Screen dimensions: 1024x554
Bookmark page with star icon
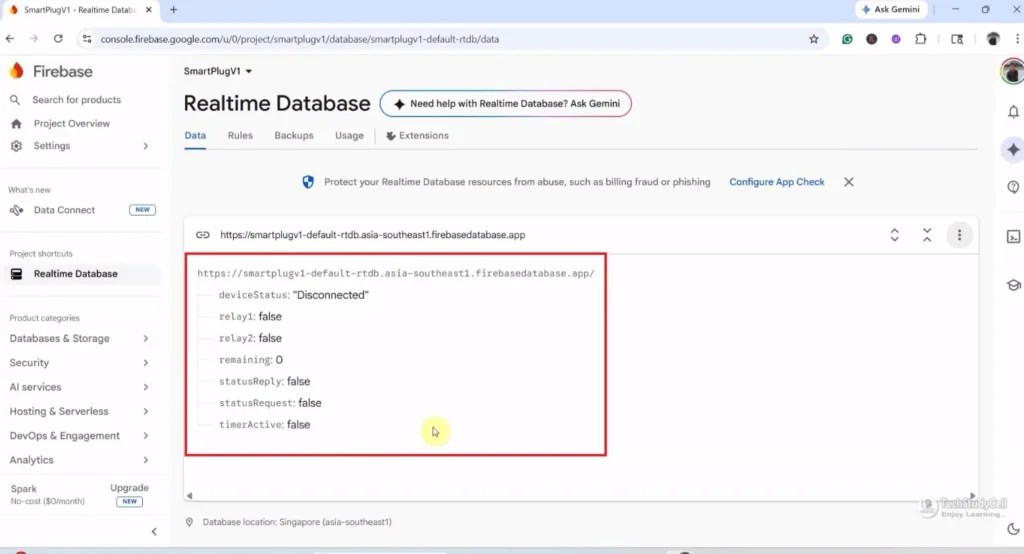(814, 39)
